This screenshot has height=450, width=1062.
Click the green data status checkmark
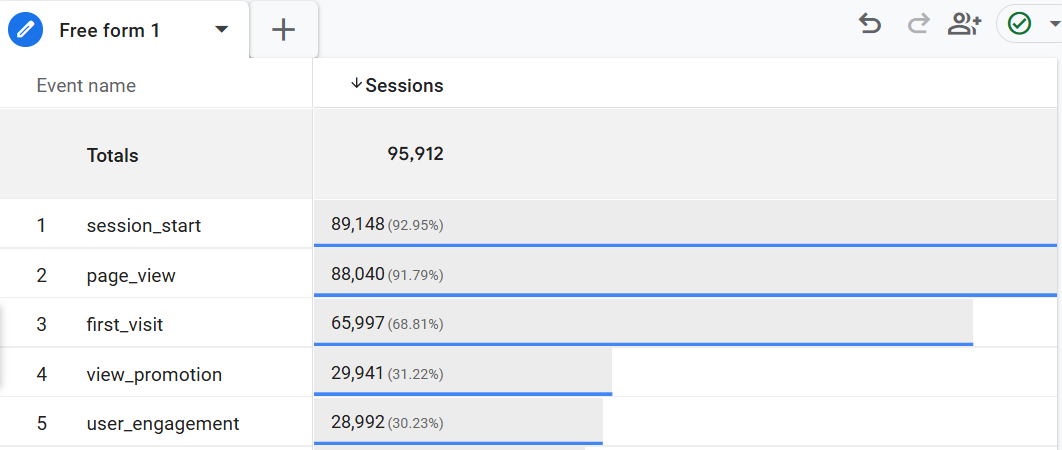[x=1019, y=24]
